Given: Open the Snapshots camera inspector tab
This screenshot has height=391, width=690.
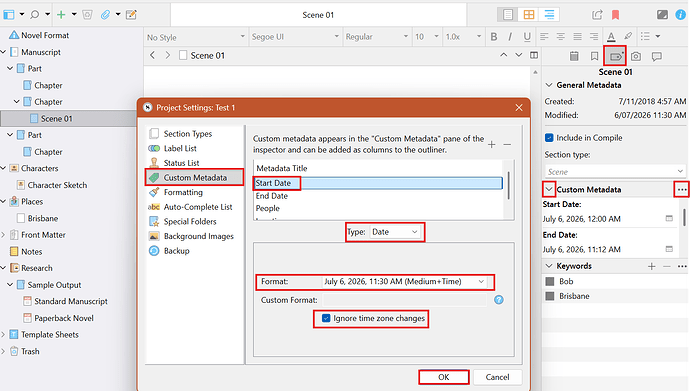Looking at the screenshot, I should tap(636, 56).
